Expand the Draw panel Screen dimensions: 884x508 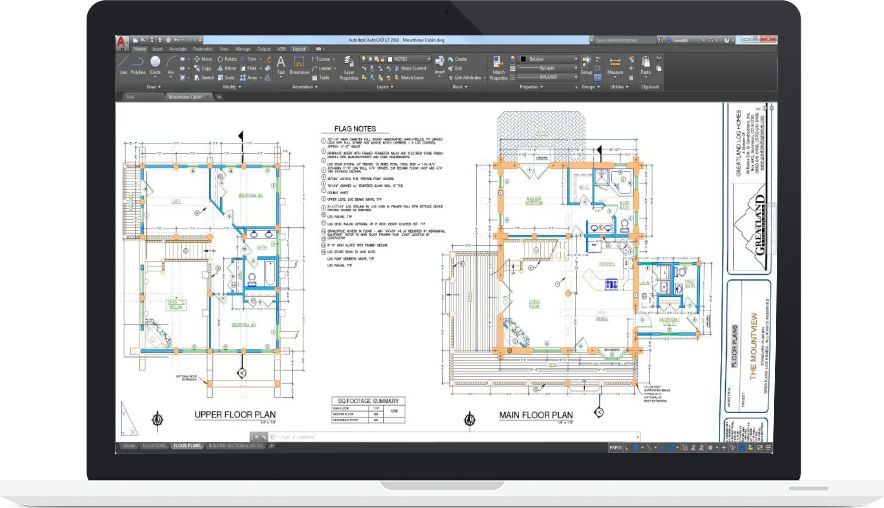coord(153,87)
